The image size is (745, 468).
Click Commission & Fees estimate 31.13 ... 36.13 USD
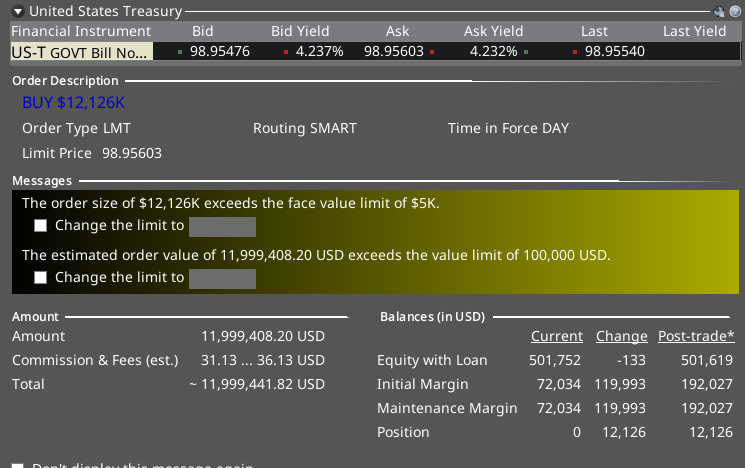(263, 361)
